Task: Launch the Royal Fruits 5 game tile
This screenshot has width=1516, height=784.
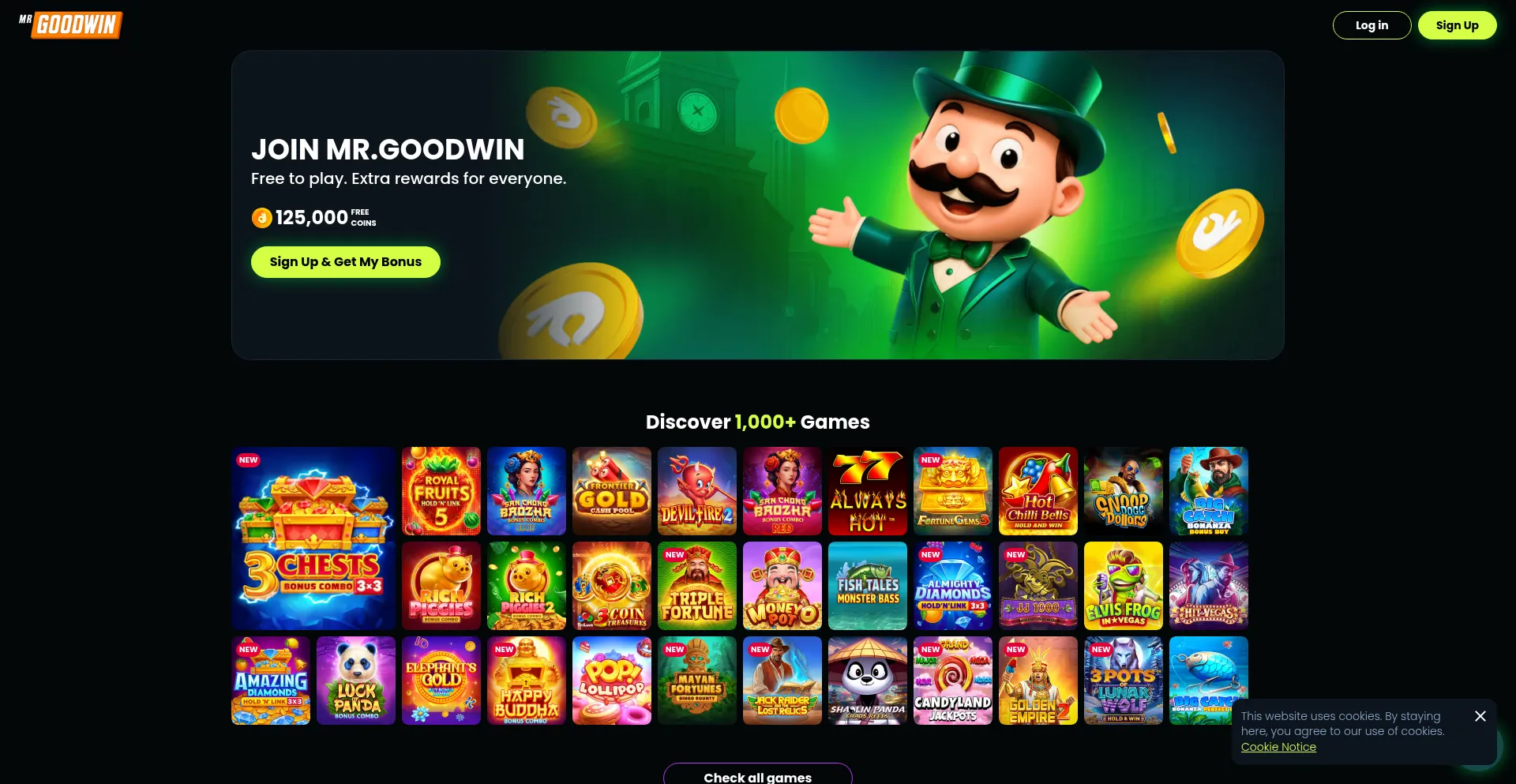Action: [441, 491]
